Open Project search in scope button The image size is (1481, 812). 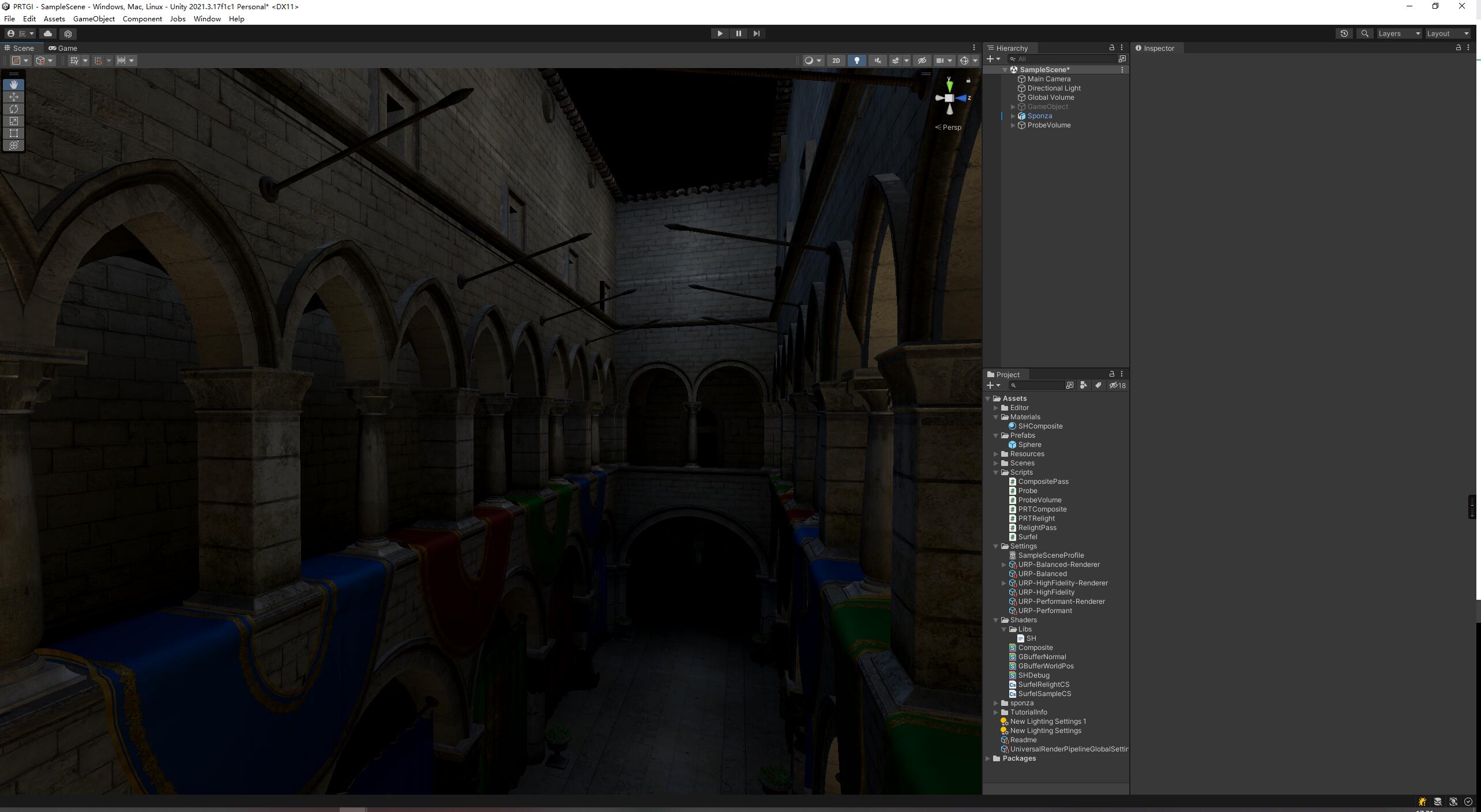pos(1070,385)
